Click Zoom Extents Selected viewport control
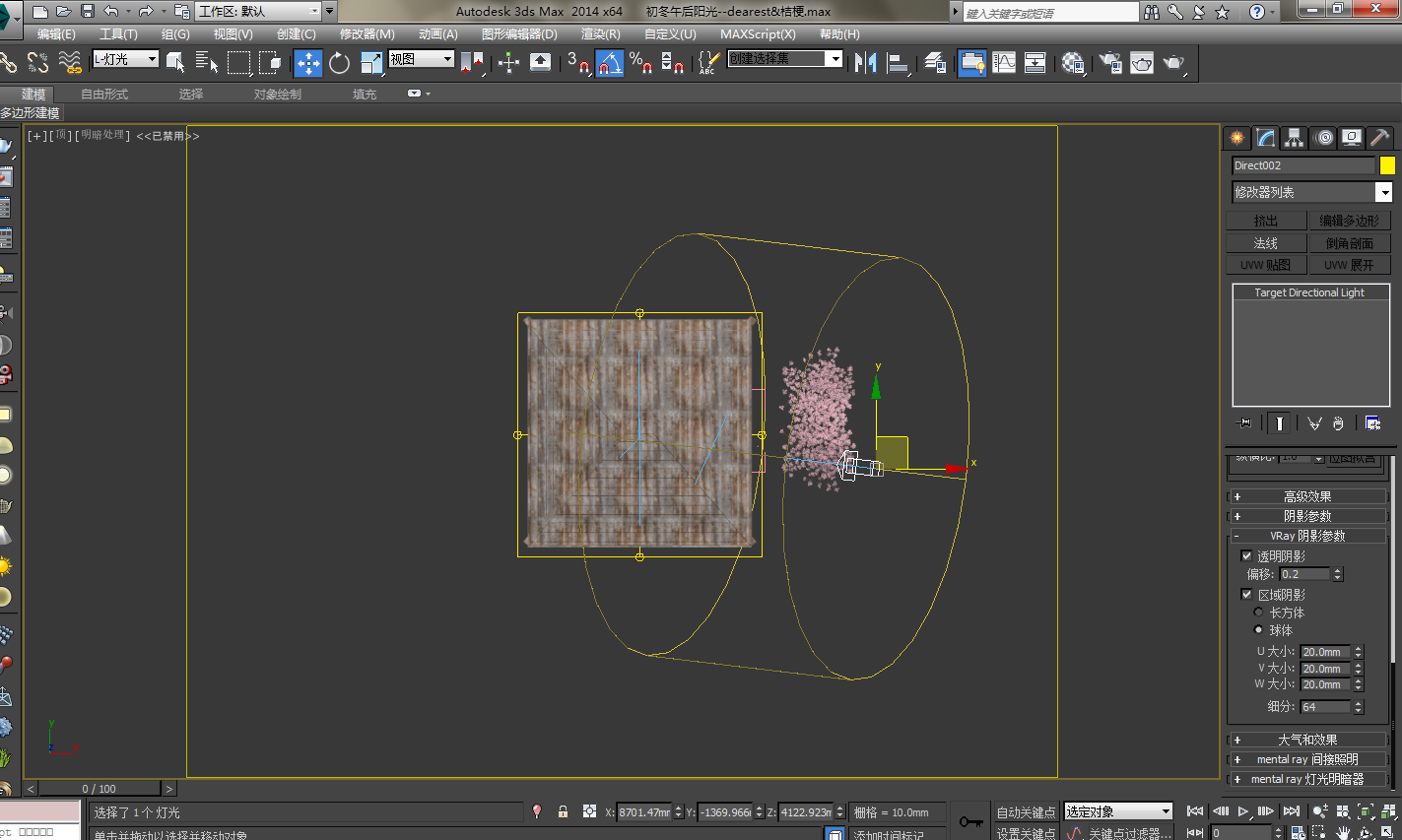Screen dimensions: 1402x840 (x=1367, y=811)
